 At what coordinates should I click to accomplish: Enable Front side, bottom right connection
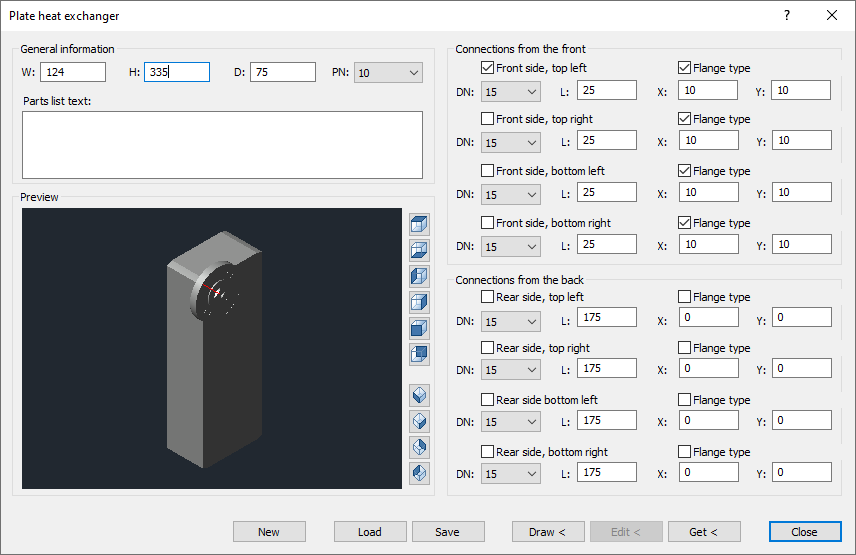[488, 223]
